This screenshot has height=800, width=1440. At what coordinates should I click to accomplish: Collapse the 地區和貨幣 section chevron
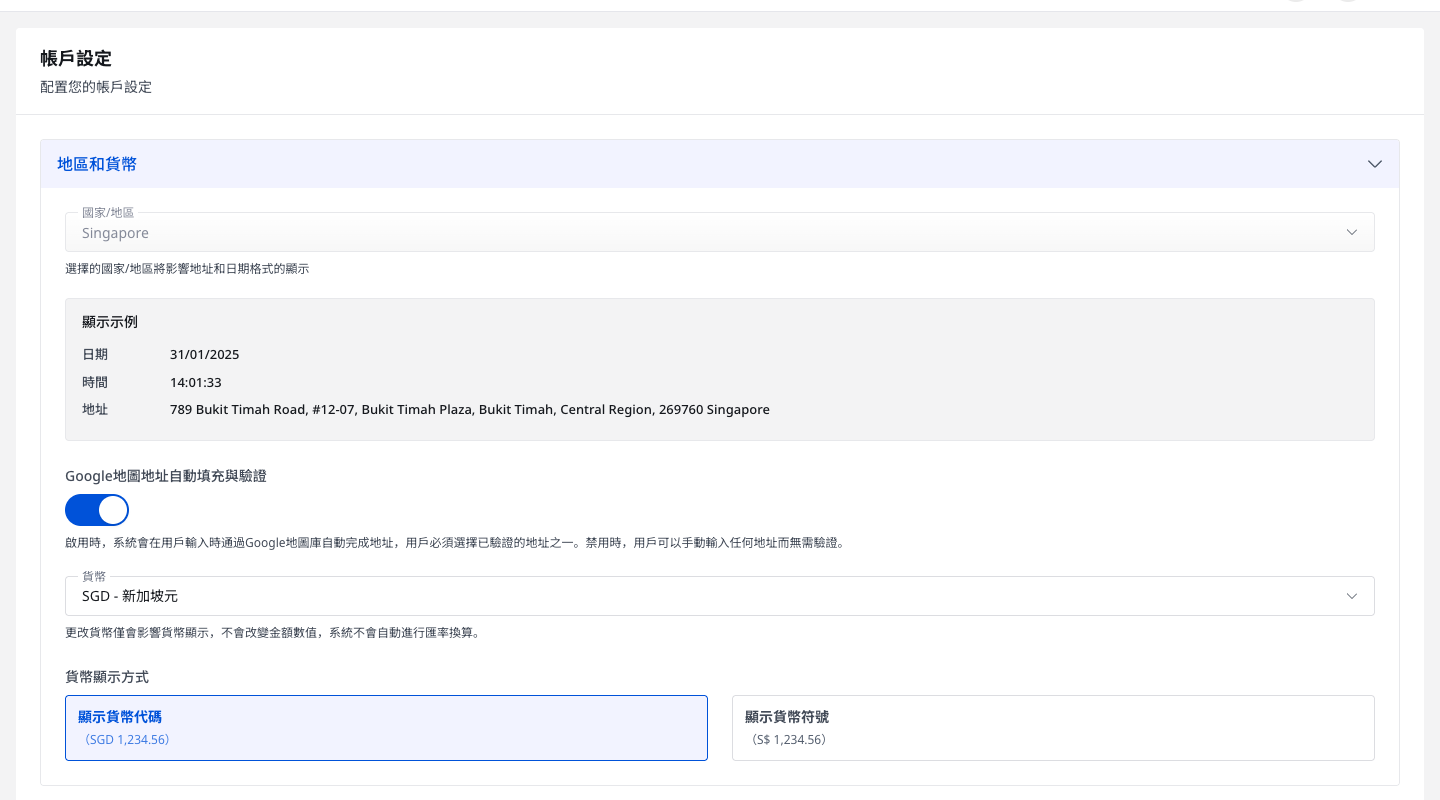(1375, 164)
